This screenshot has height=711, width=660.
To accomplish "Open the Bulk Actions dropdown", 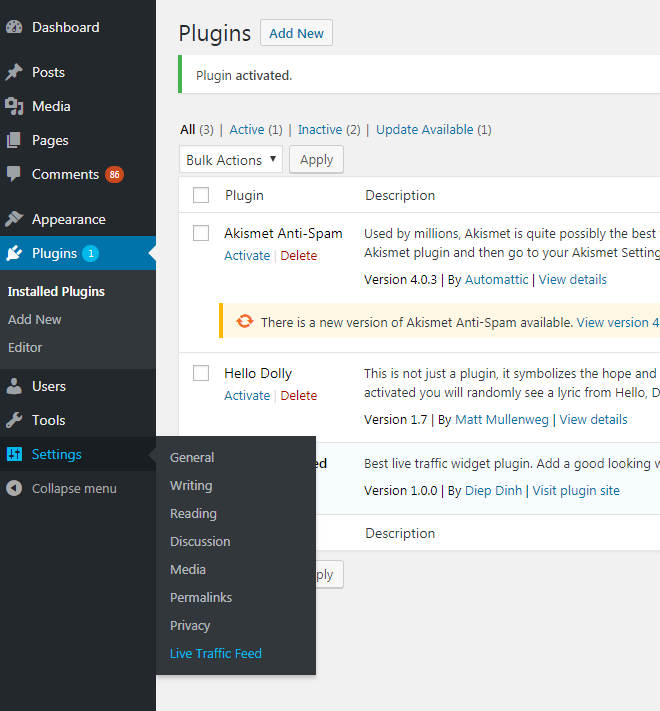I will [231, 160].
